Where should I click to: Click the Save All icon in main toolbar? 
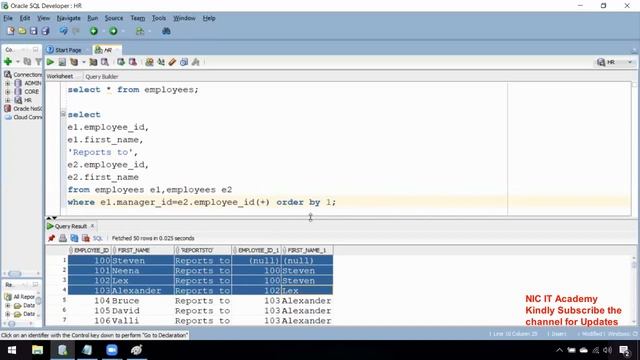point(45,31)
